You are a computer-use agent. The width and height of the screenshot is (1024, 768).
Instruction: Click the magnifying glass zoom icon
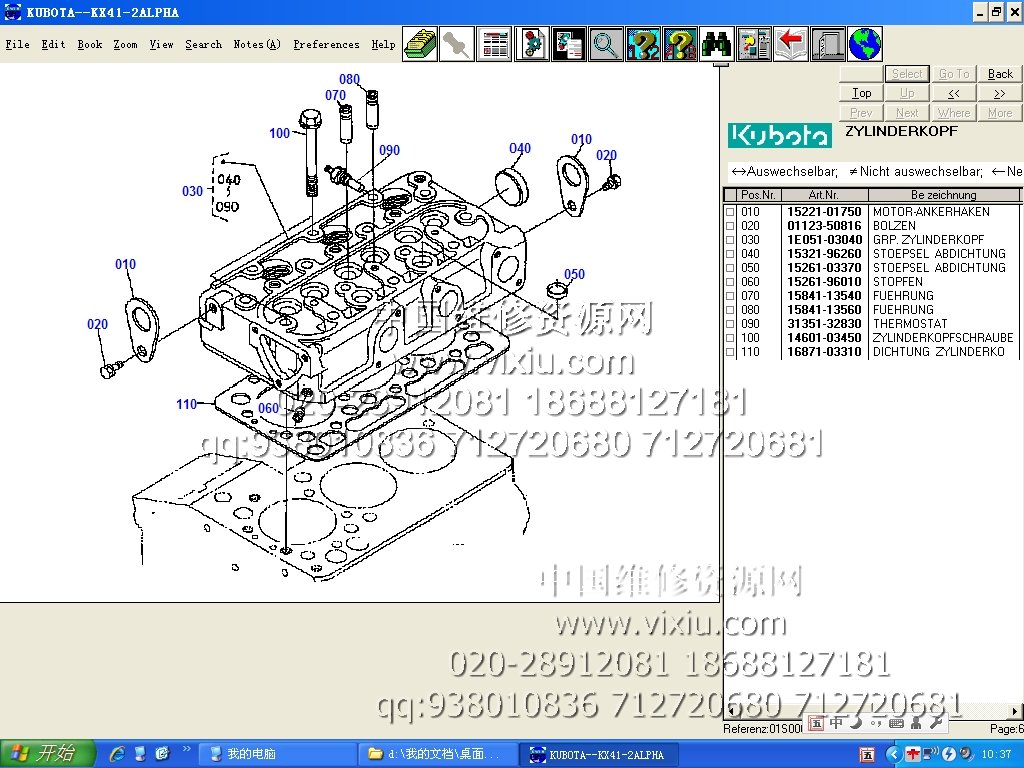coord(605,44)
